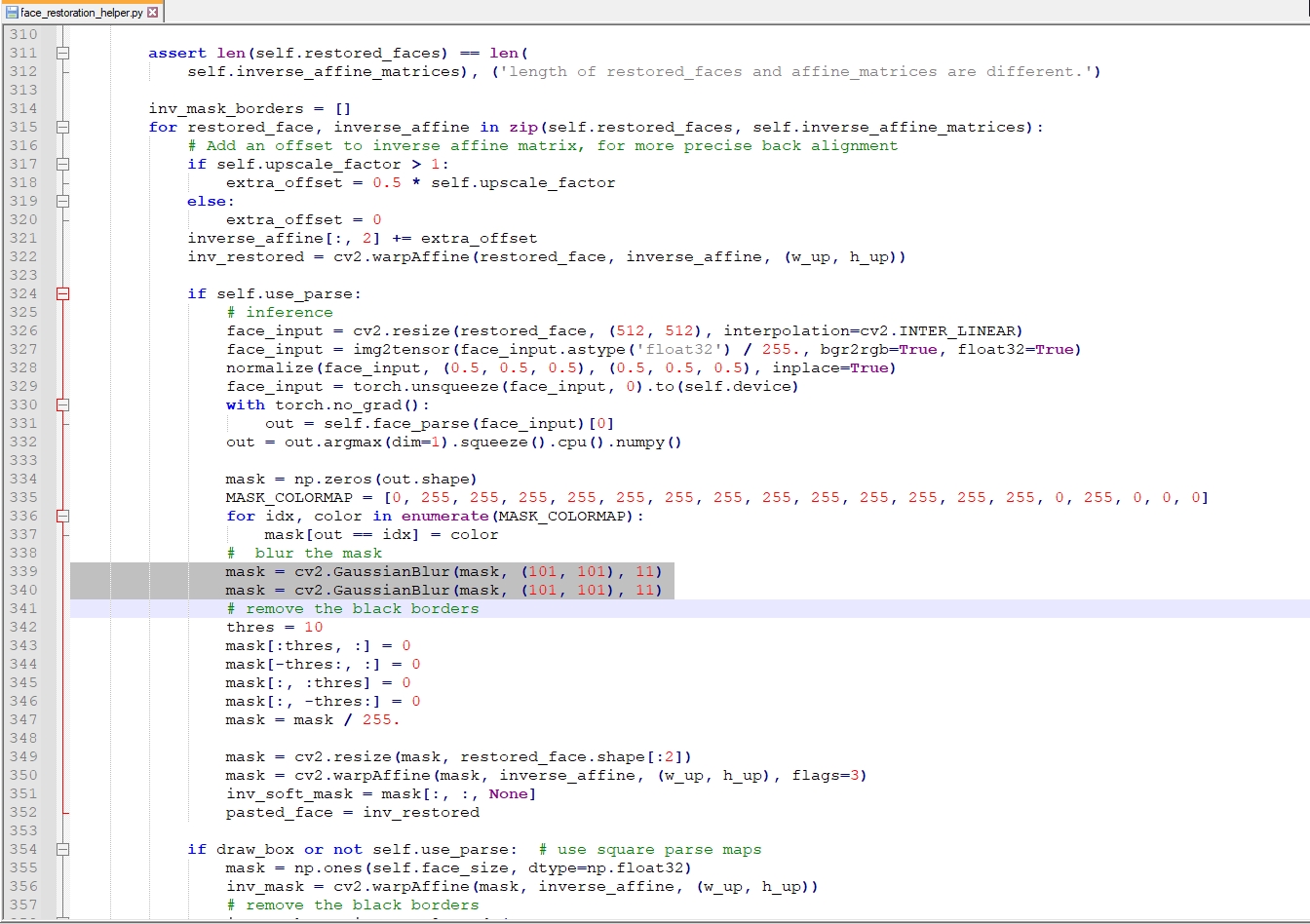Click the 'mask = np.ones(self.face_size' line
This screenshot has height=924, width=1310.
click(459, 868)
